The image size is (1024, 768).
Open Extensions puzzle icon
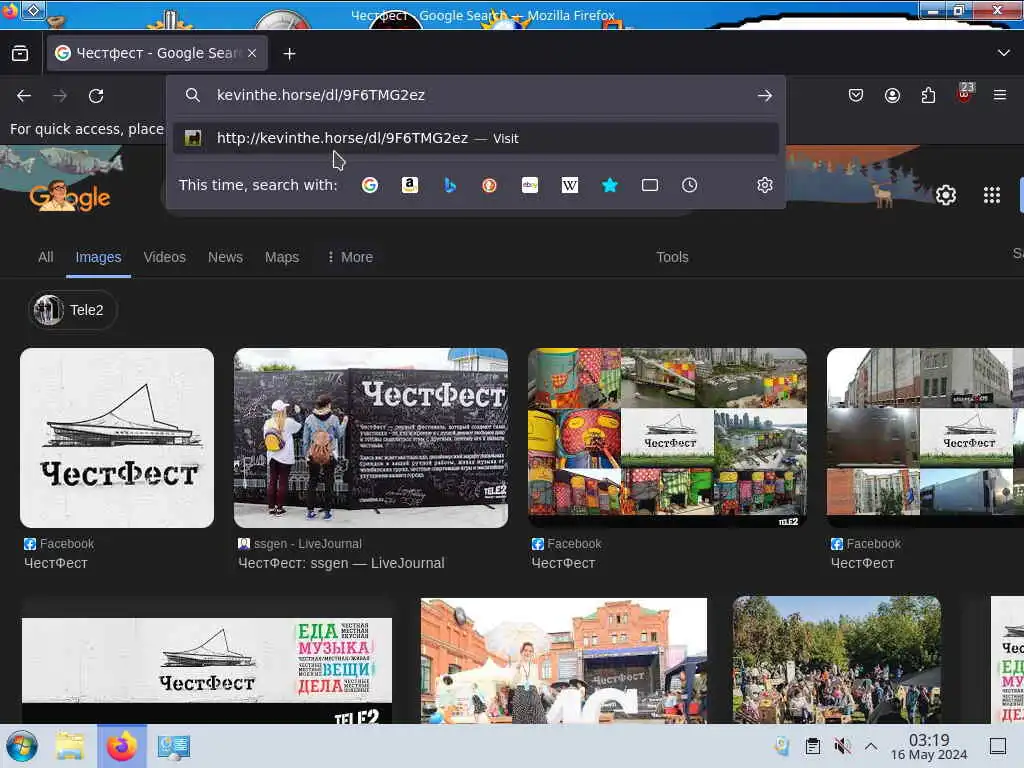[x=928, y=95]
